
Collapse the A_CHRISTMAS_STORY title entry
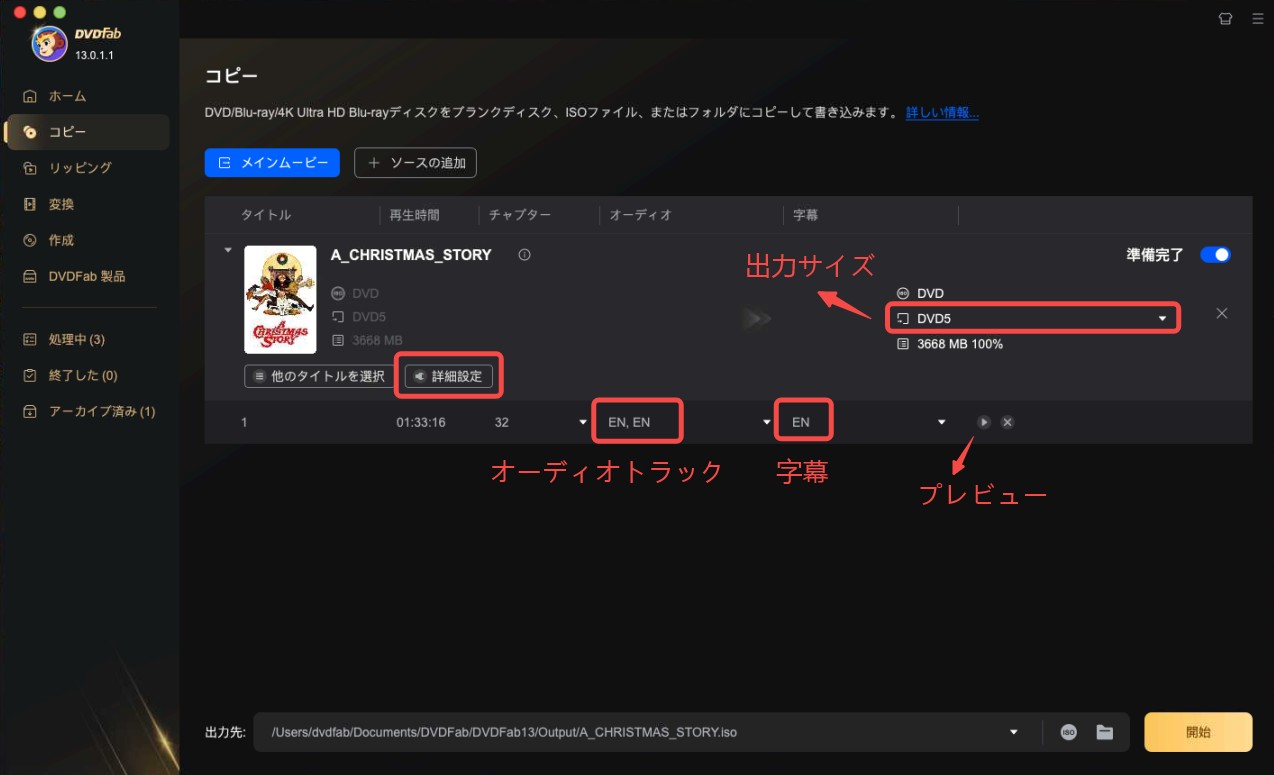[x=228, y=250]
